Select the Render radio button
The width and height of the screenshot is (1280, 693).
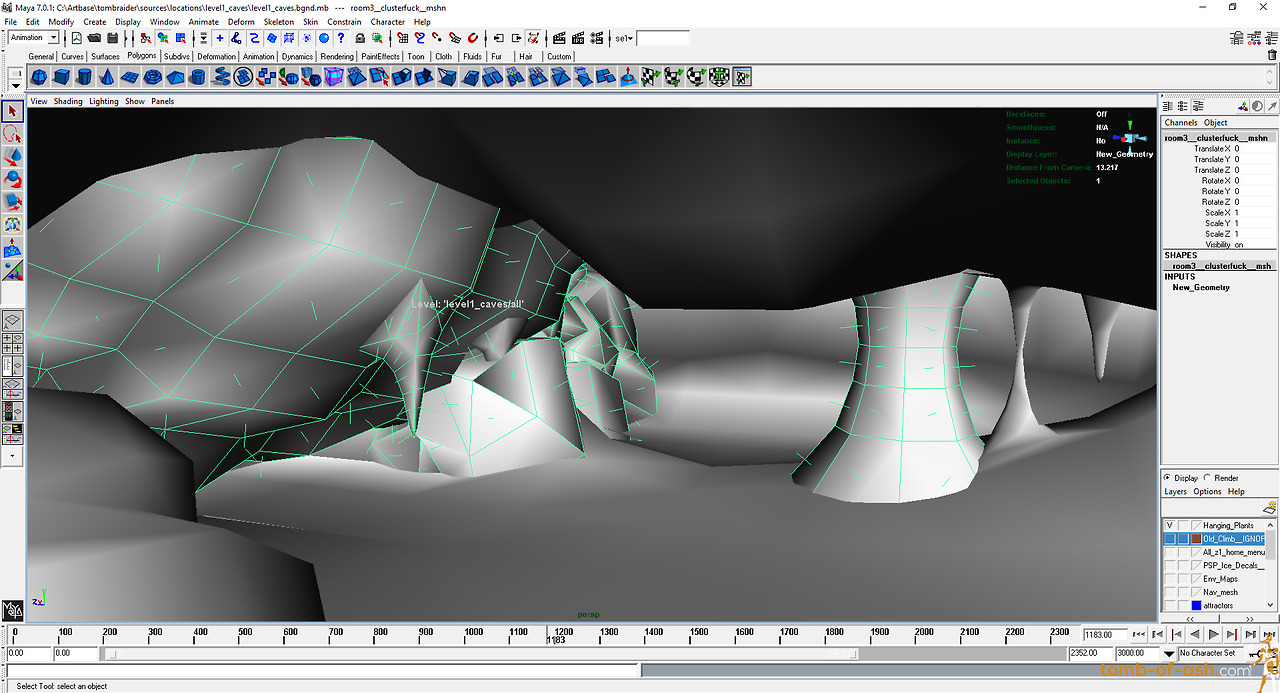tap(1208, 478)
